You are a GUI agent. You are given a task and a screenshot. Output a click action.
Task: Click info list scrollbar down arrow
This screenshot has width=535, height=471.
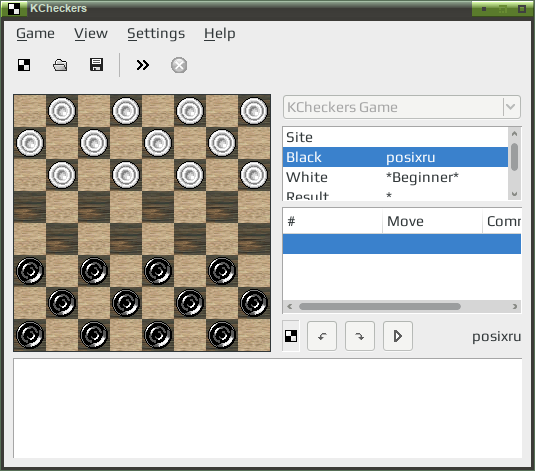coord(515,194)
